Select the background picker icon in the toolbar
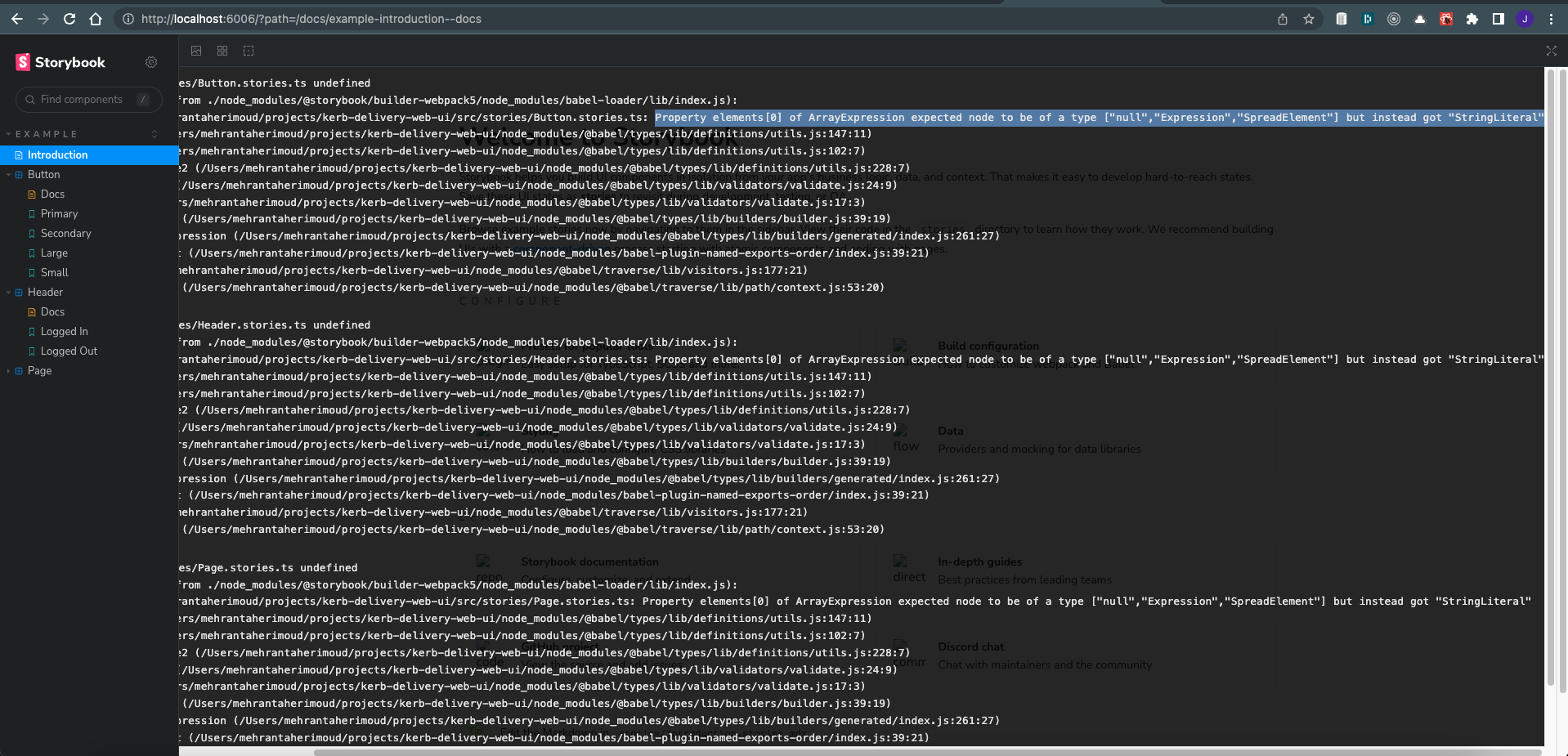Viewport: 1568px width, 756px height. coord(196,51)
